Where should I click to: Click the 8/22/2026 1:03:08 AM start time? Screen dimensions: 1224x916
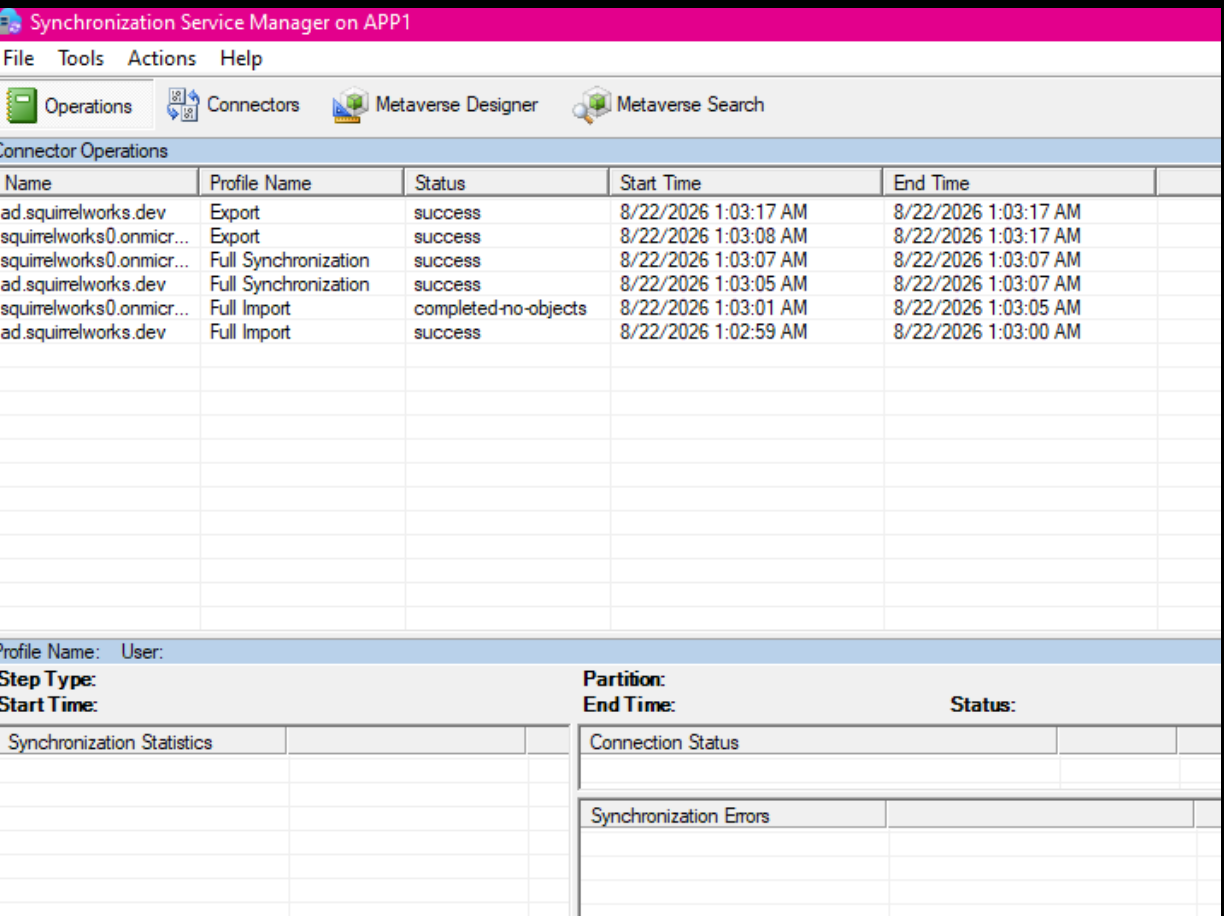(x=713, y=236)
